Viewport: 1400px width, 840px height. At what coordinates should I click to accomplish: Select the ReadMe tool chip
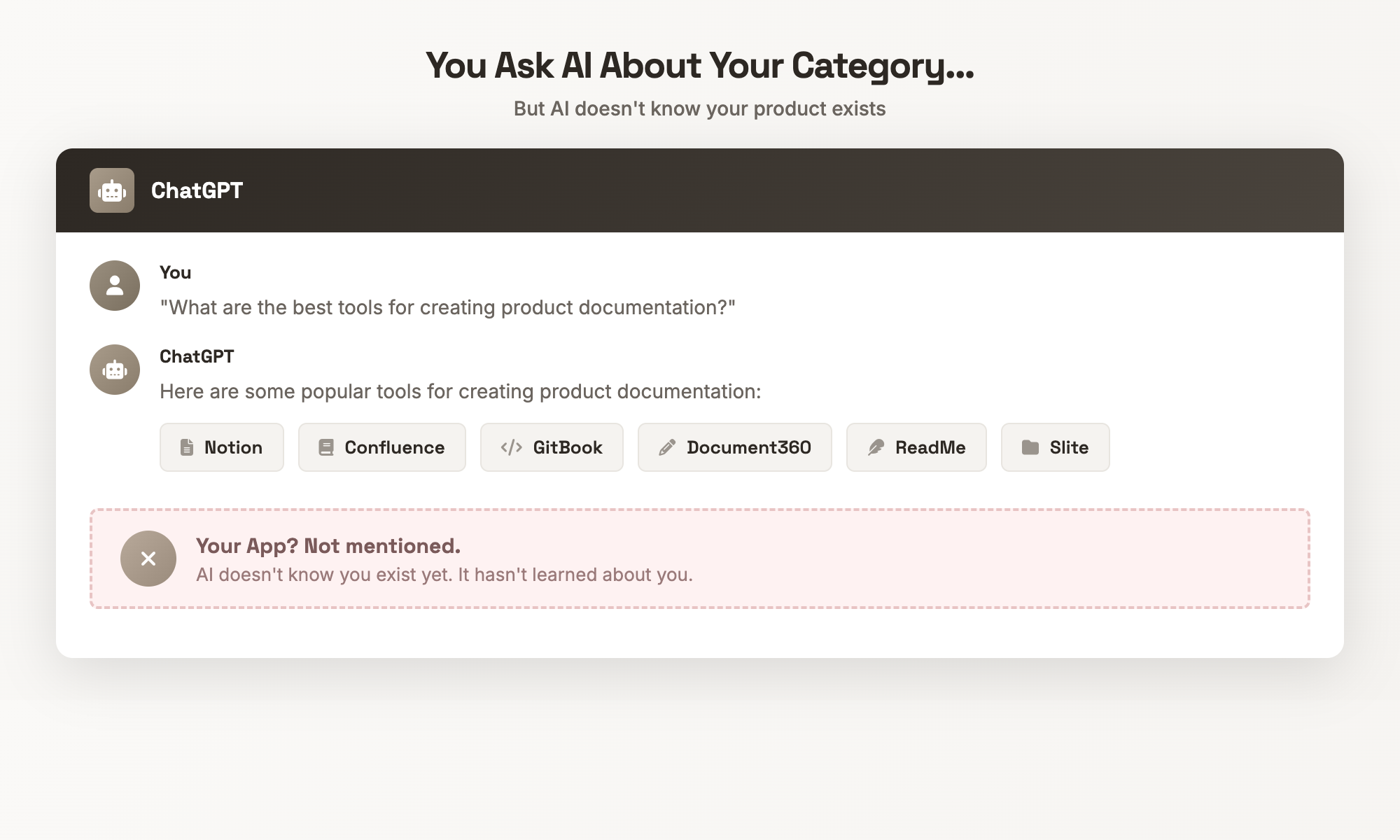pyautogui.click(x=916, y=447)
